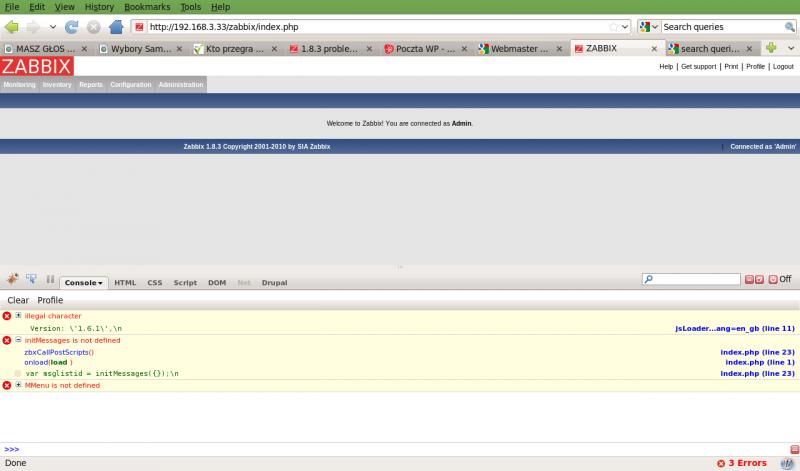Screen dimensions: 800x471
Task: Click the ZABBIX logo
Action: click(37, 66)
